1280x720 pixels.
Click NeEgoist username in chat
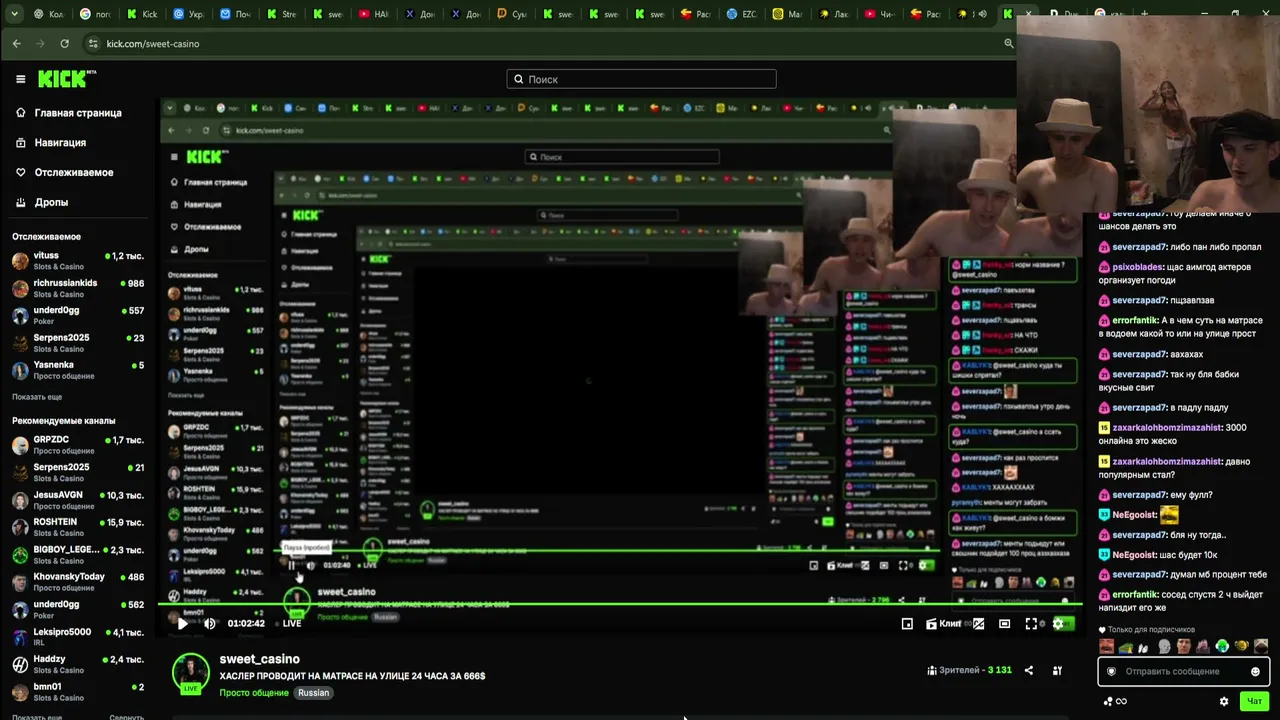[1134, 515]
